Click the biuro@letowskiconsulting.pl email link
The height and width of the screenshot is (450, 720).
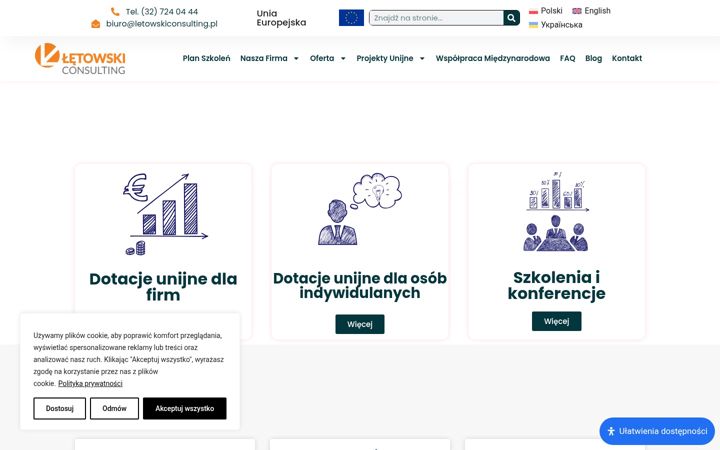(x=162, y=24)
